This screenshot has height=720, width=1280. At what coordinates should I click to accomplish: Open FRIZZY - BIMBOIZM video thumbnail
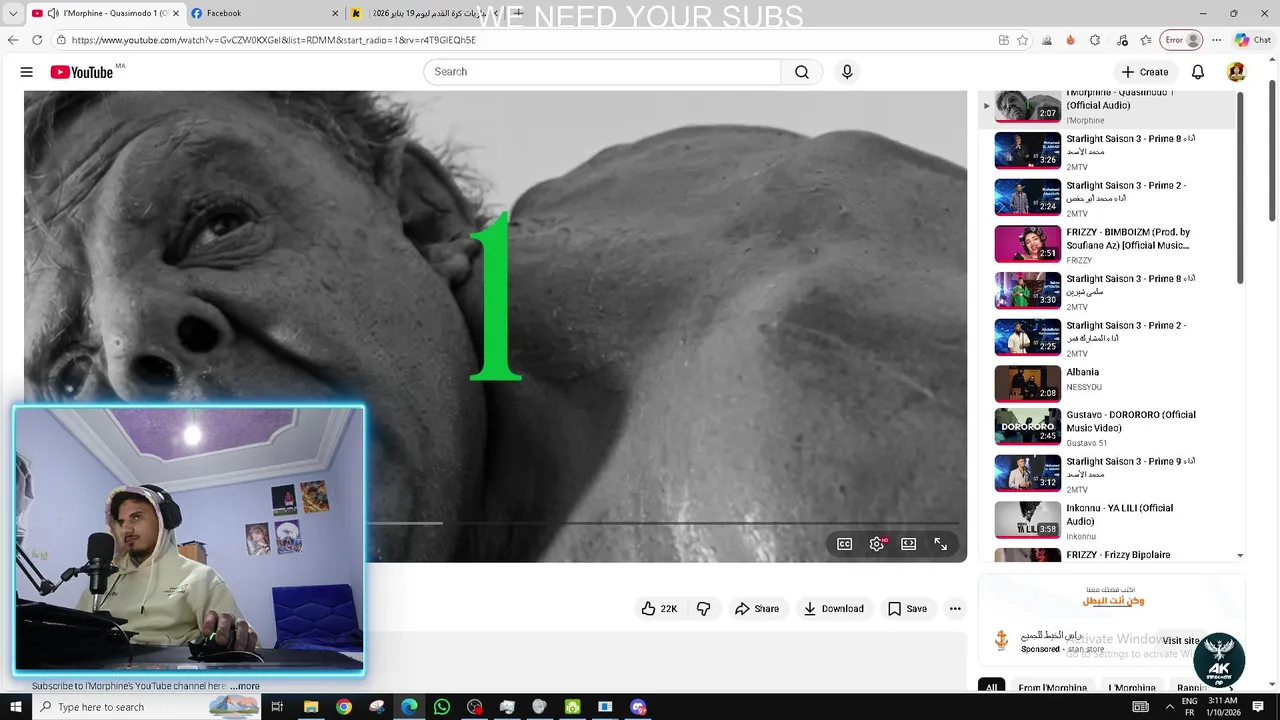pyautogui.click(x=1027, y=244)
